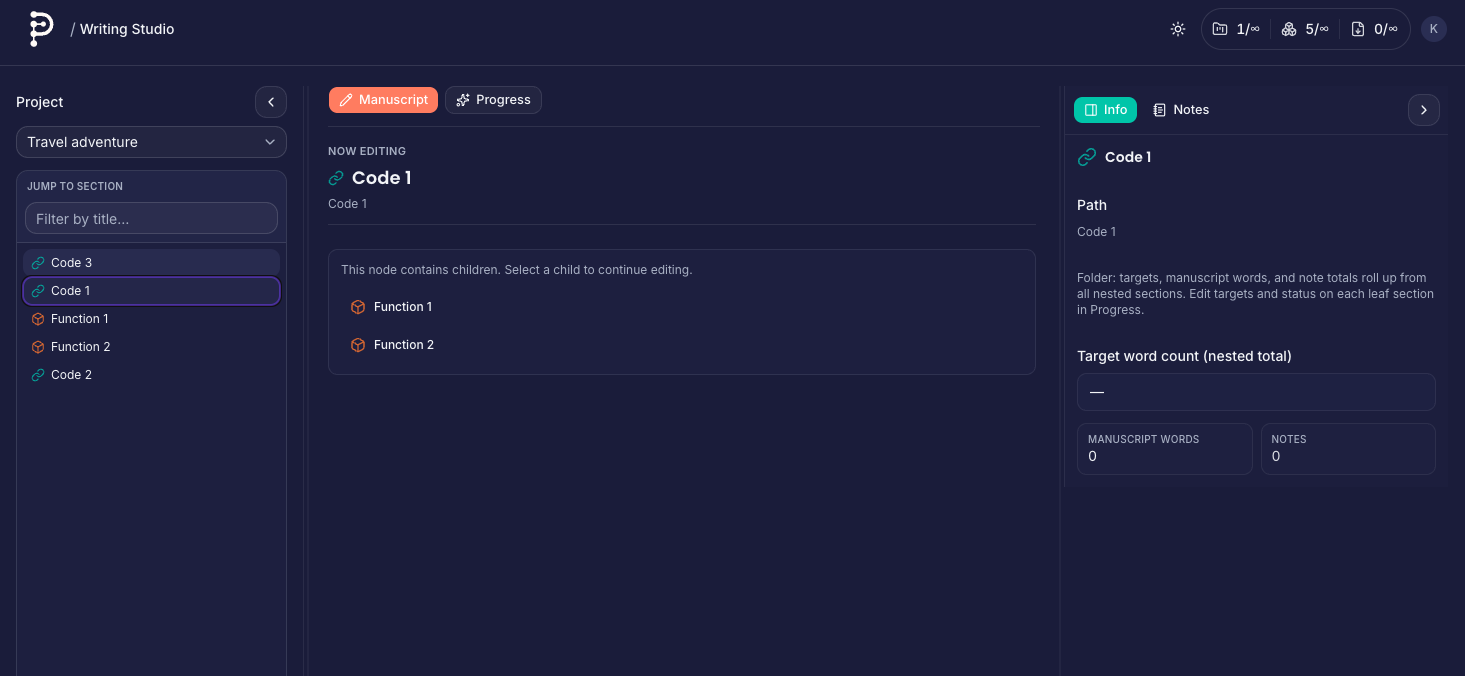Switch to the Manuscript tab

[383, 100]
